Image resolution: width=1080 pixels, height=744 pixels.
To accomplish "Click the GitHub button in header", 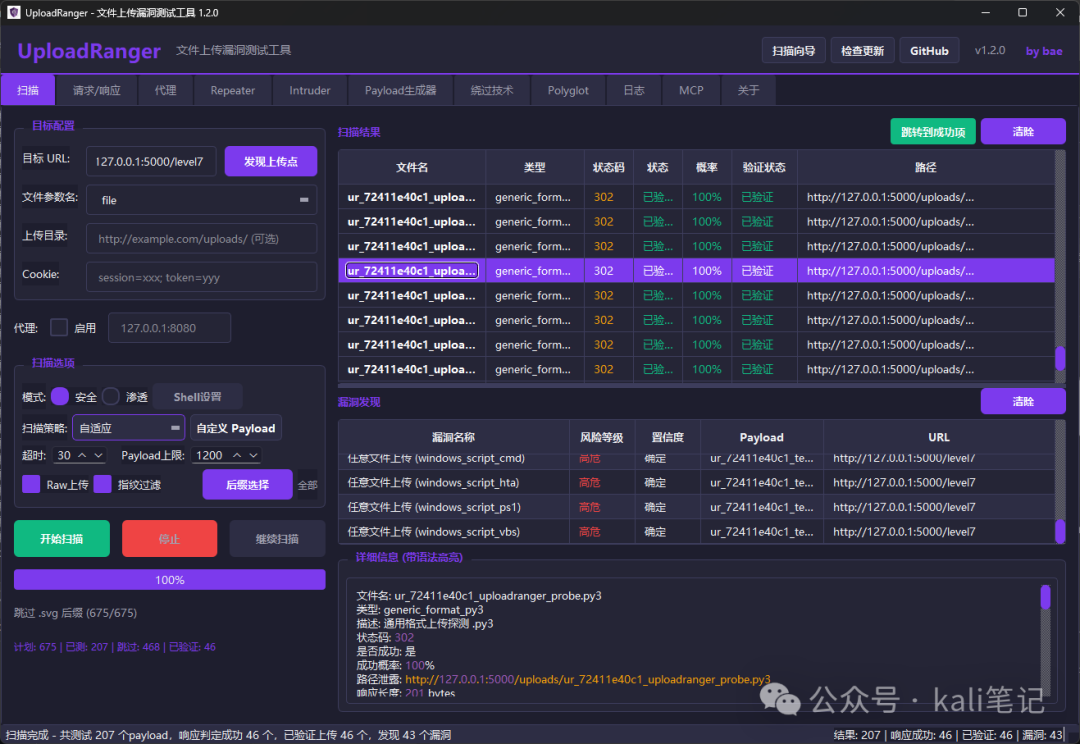I will pos(929,50).
